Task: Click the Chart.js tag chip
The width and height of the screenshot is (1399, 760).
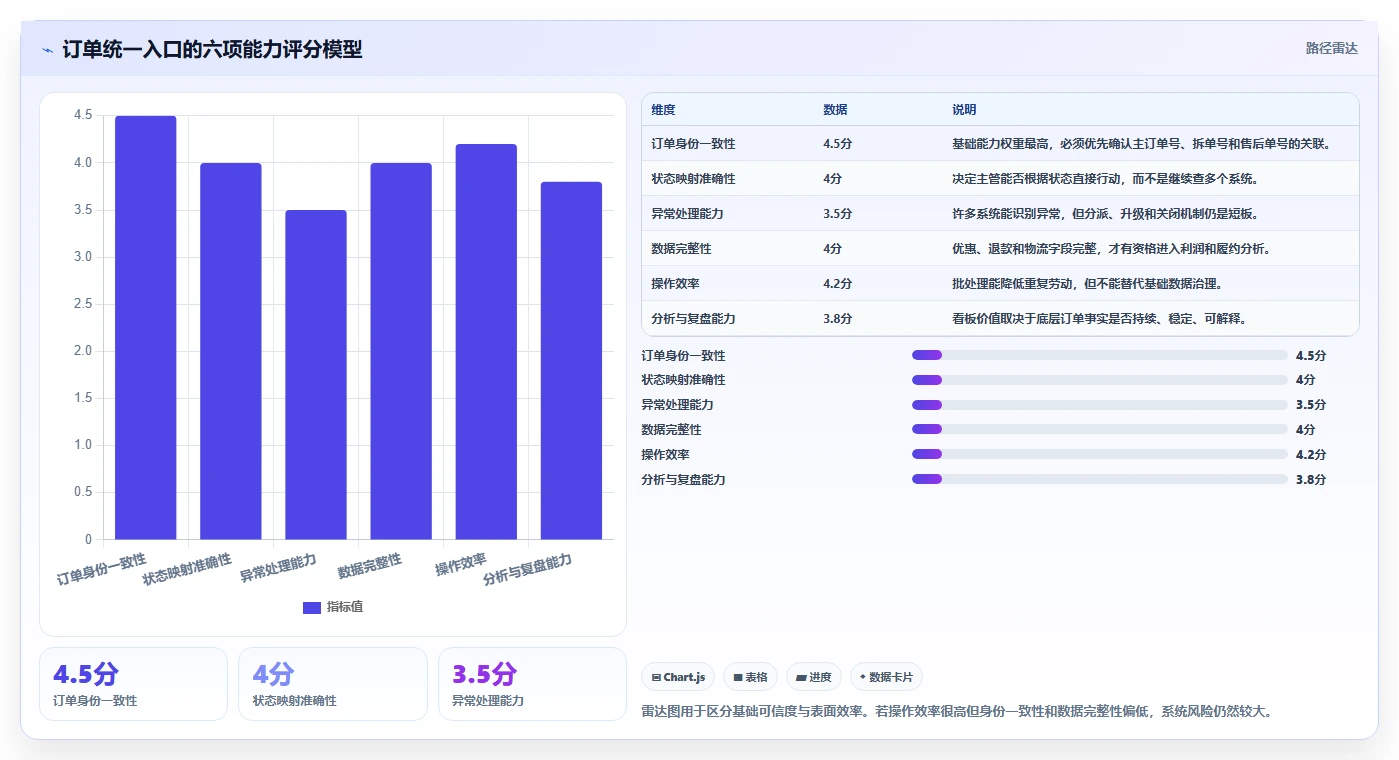Action: coord(678,677)
